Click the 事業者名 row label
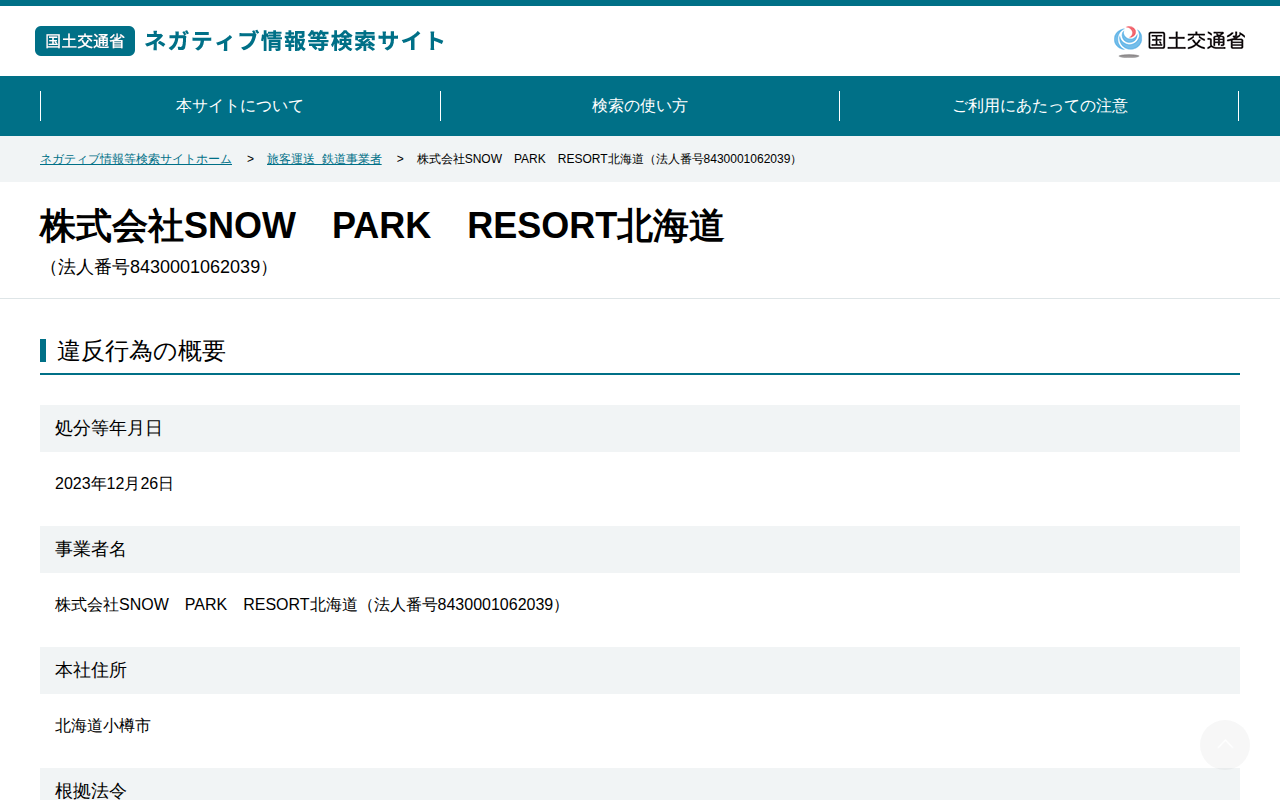 91,549
